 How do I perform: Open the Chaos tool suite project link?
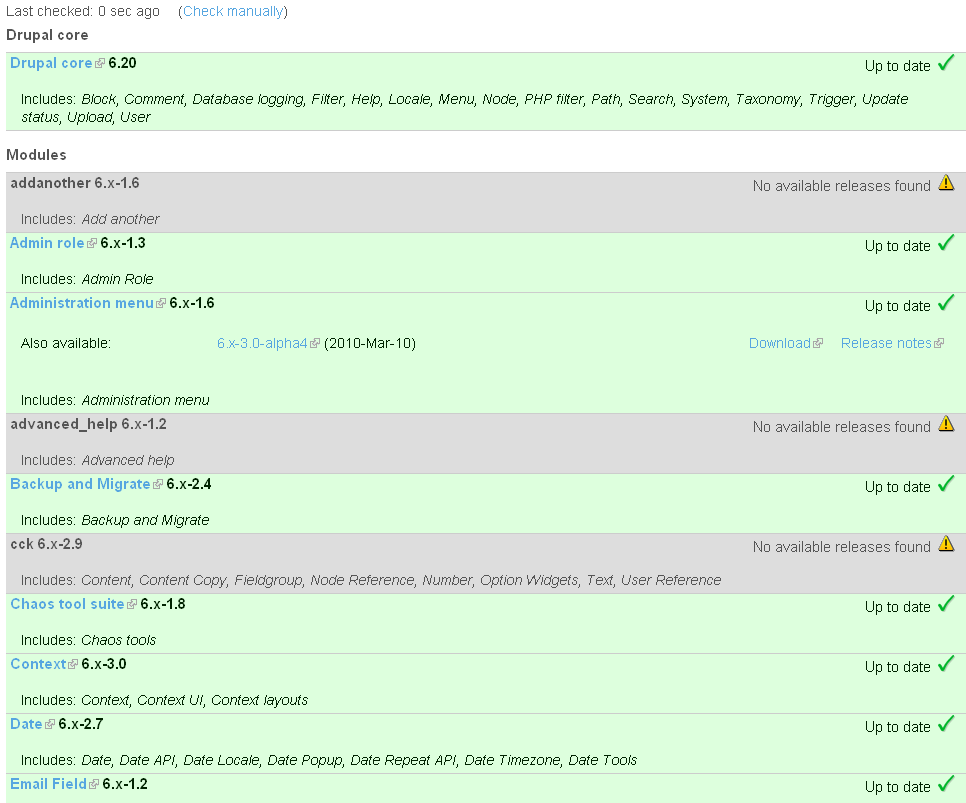click(67, 604)
